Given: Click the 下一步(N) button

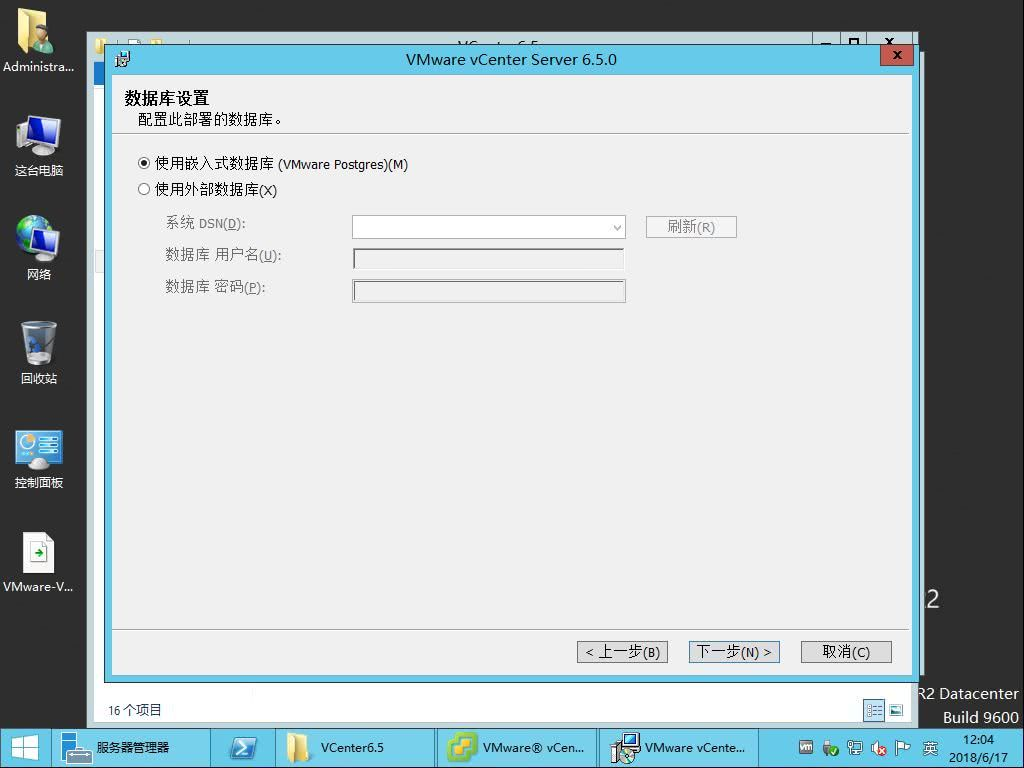Looking at the screenshot, I should pos(734,651).
